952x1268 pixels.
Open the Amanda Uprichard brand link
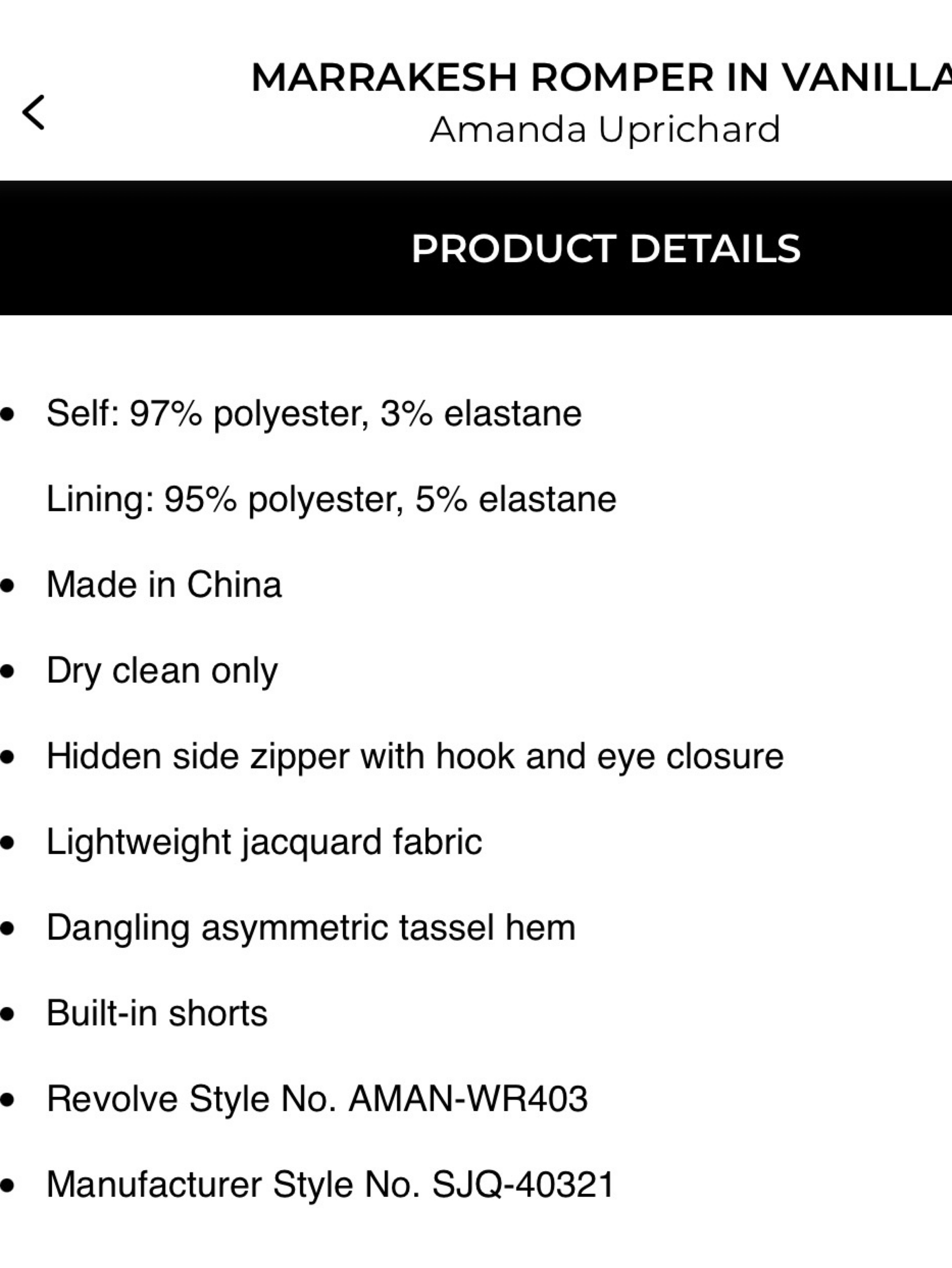pos(605,130)
